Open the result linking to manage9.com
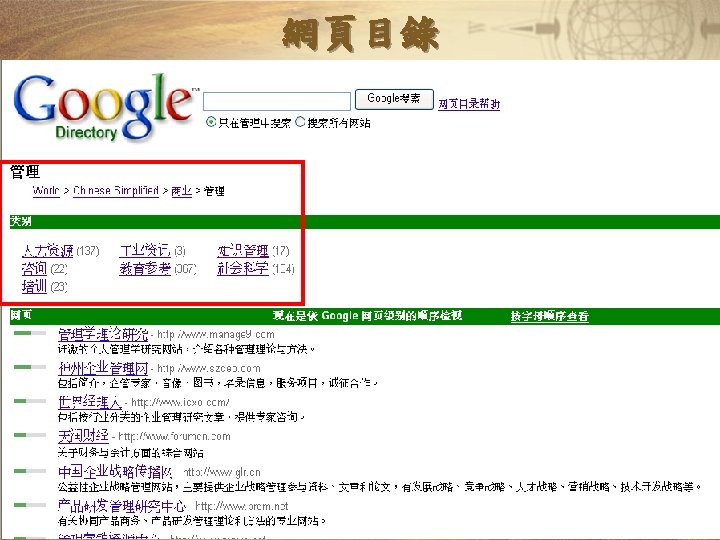 [x=103, y=334]
